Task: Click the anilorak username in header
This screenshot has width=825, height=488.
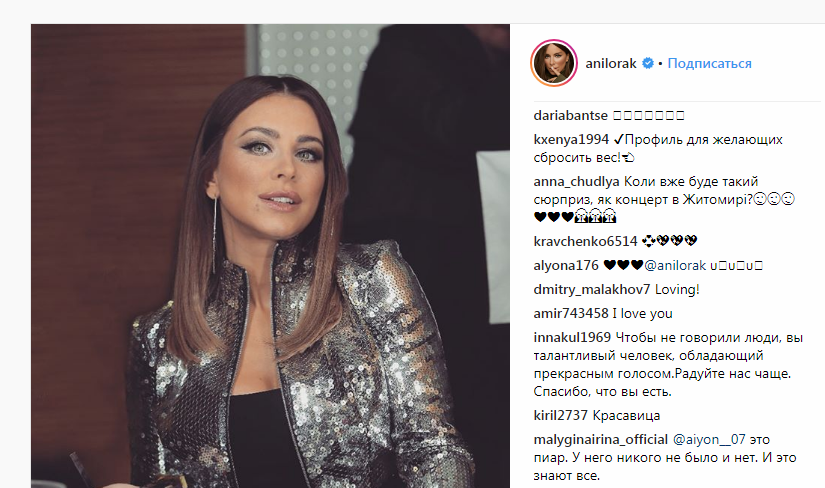Action: (x=611, y=63)
